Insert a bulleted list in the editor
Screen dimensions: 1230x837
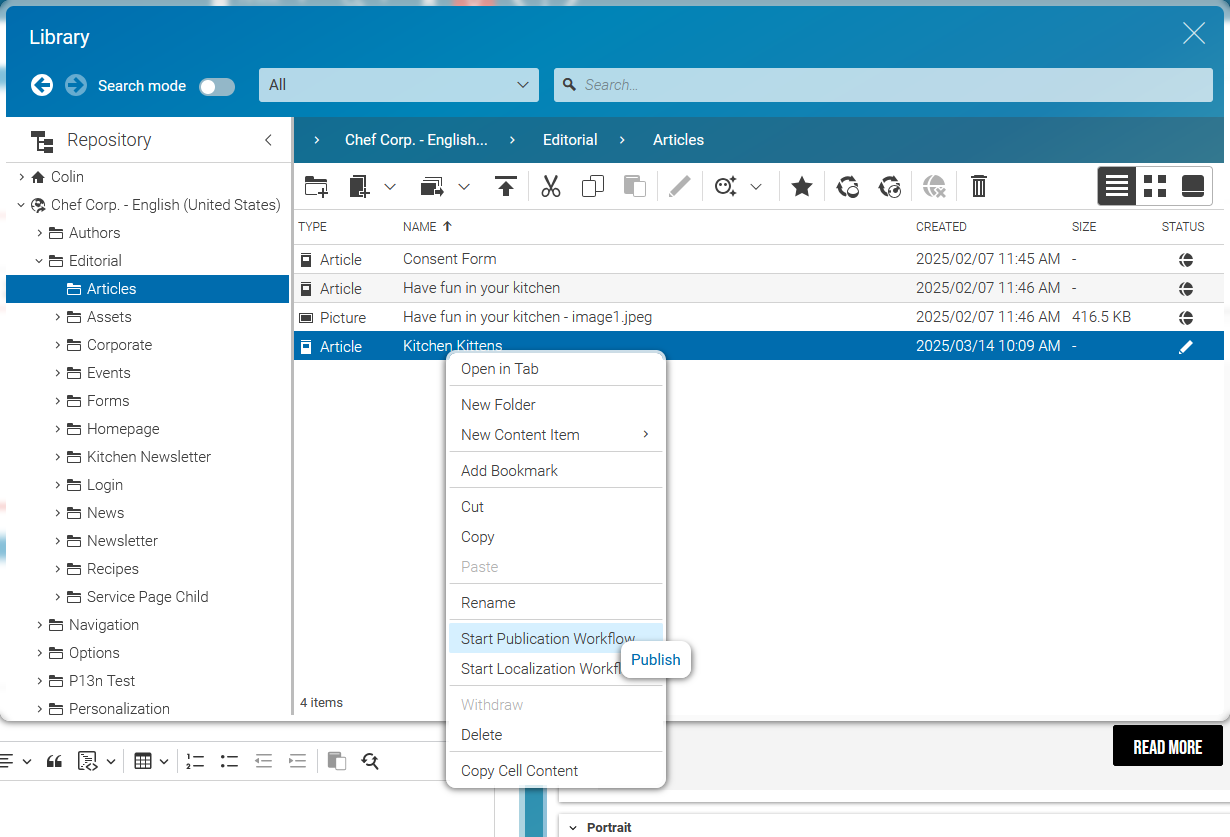(x=229, y=760)
